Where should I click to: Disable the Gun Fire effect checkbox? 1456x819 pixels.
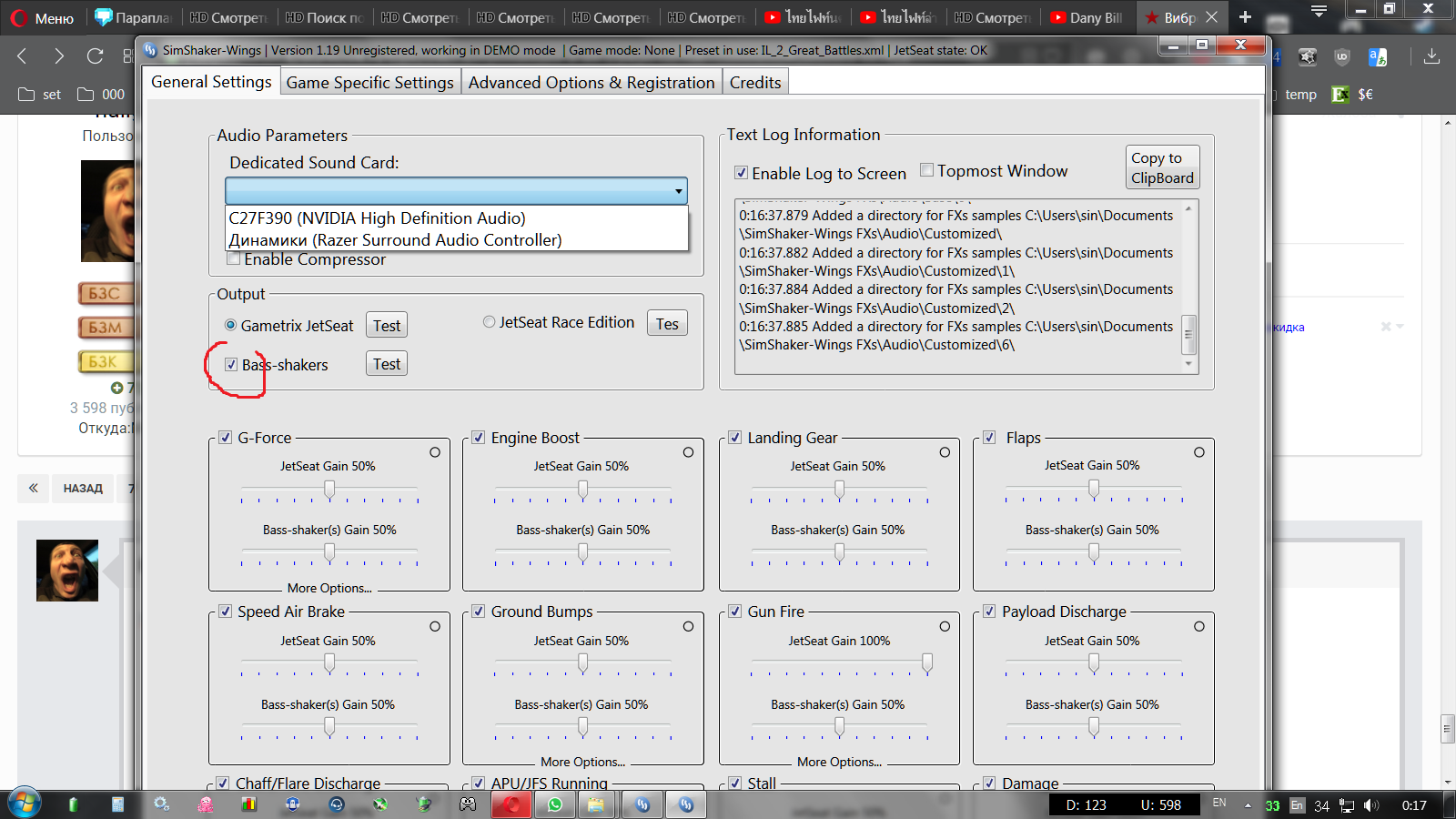point(734,612)
